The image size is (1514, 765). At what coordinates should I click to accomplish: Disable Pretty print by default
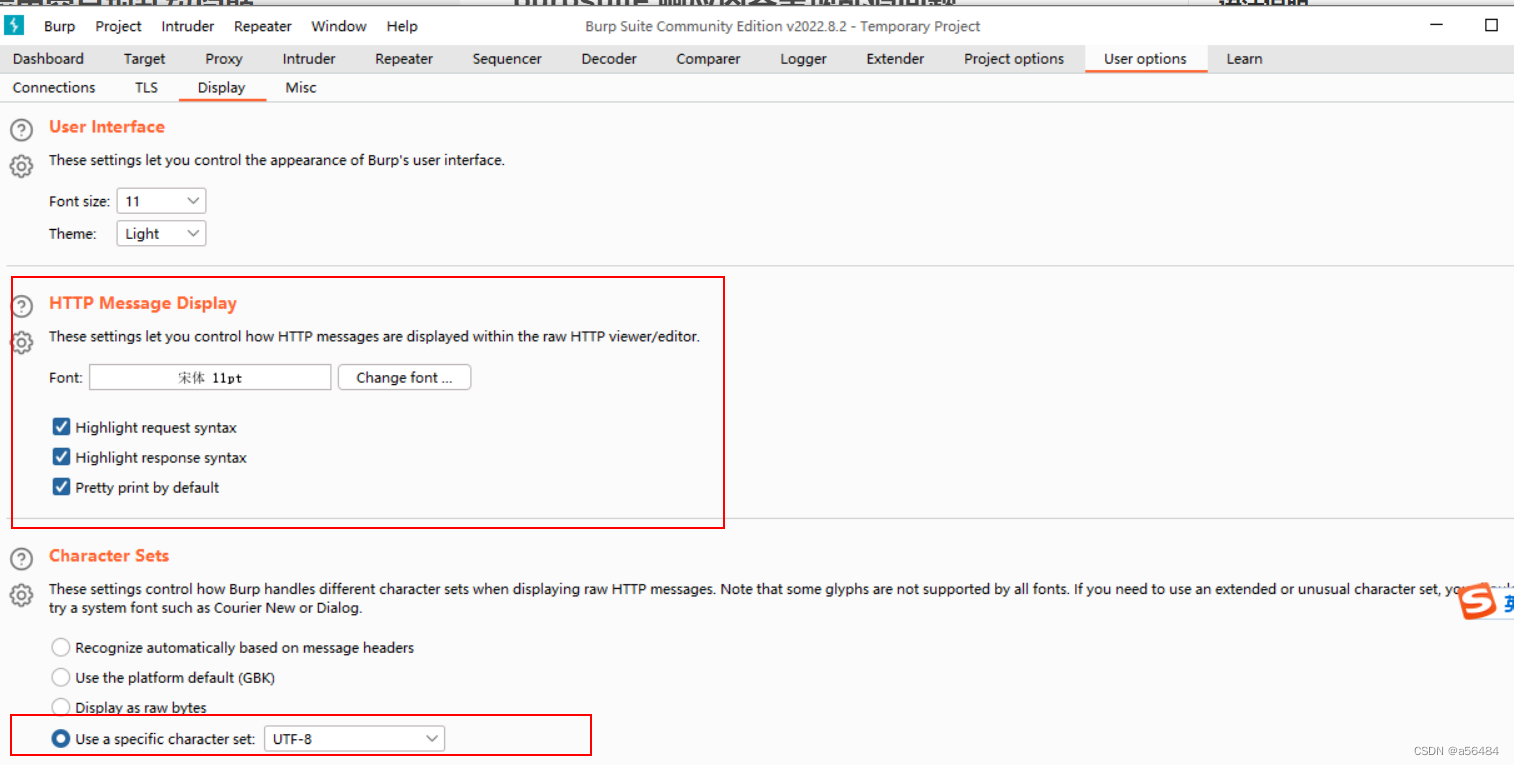point(62,487)
